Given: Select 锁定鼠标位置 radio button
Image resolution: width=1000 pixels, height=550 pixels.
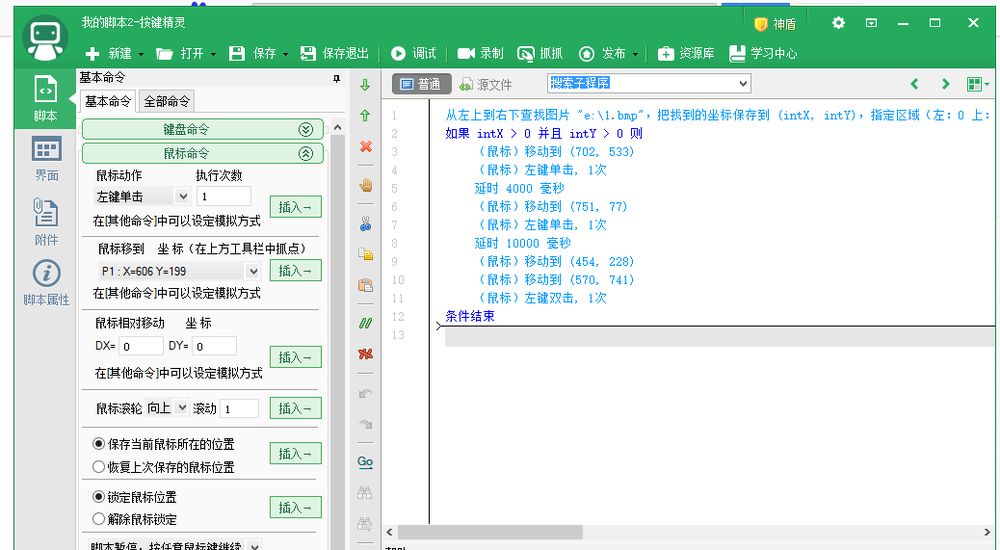Looking at the screenshot, I should click(98, 496).
